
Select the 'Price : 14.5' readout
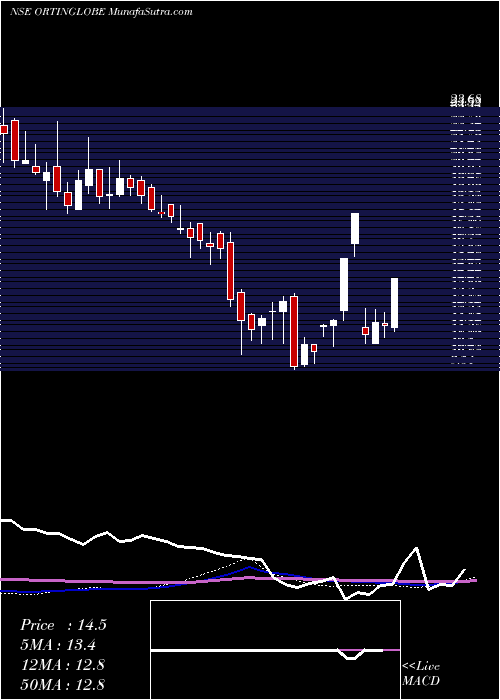(63, 625)
